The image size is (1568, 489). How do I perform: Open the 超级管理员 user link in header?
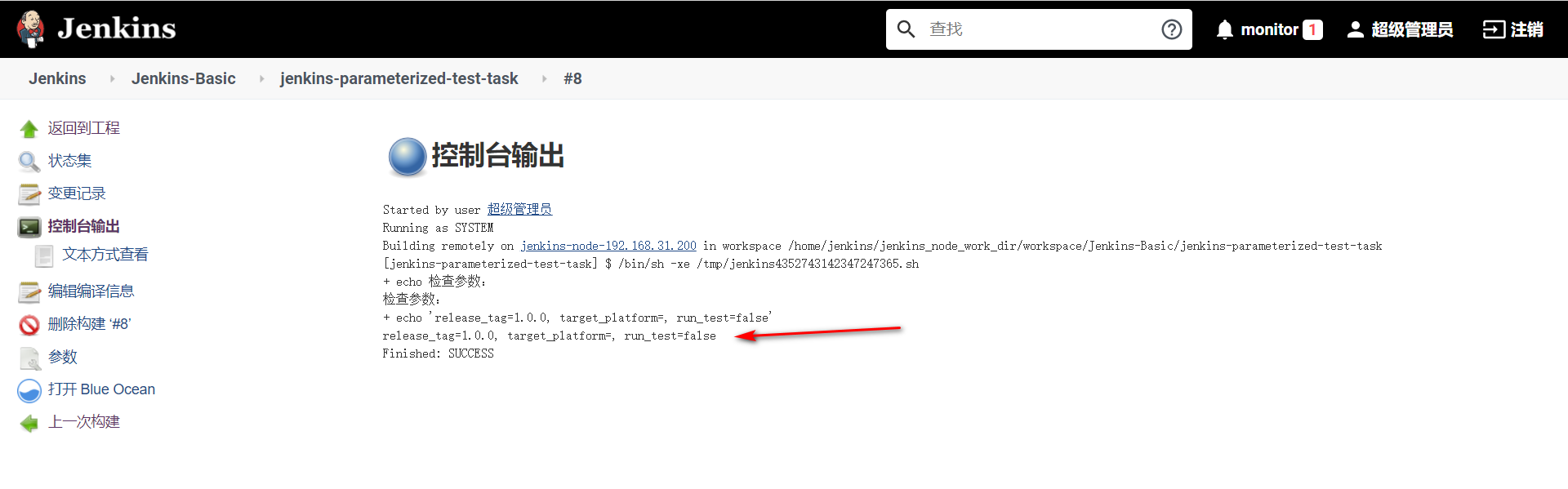[x=1412, y=29]
